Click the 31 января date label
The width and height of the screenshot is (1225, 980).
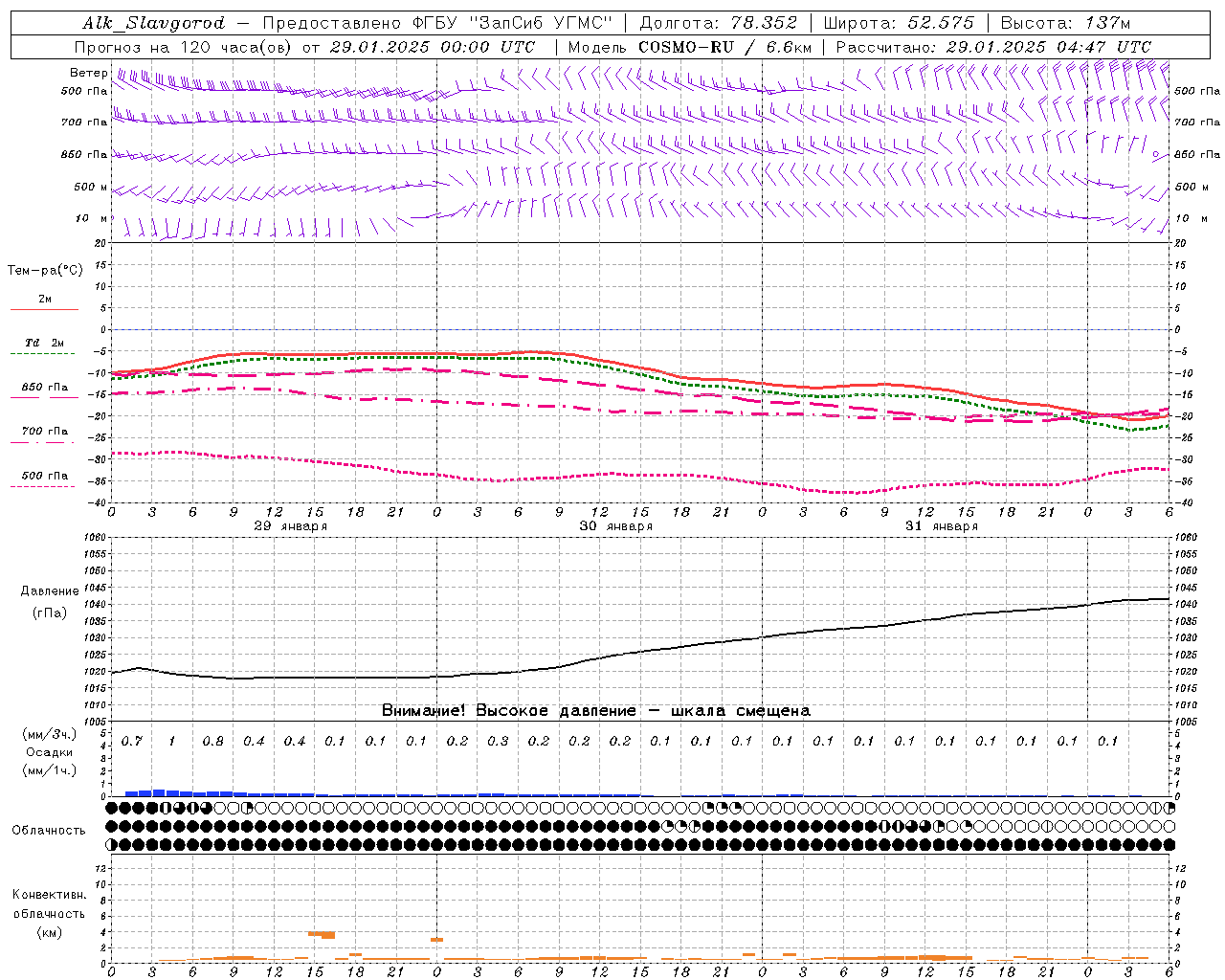pyautogui.click(x=942, y=526)
